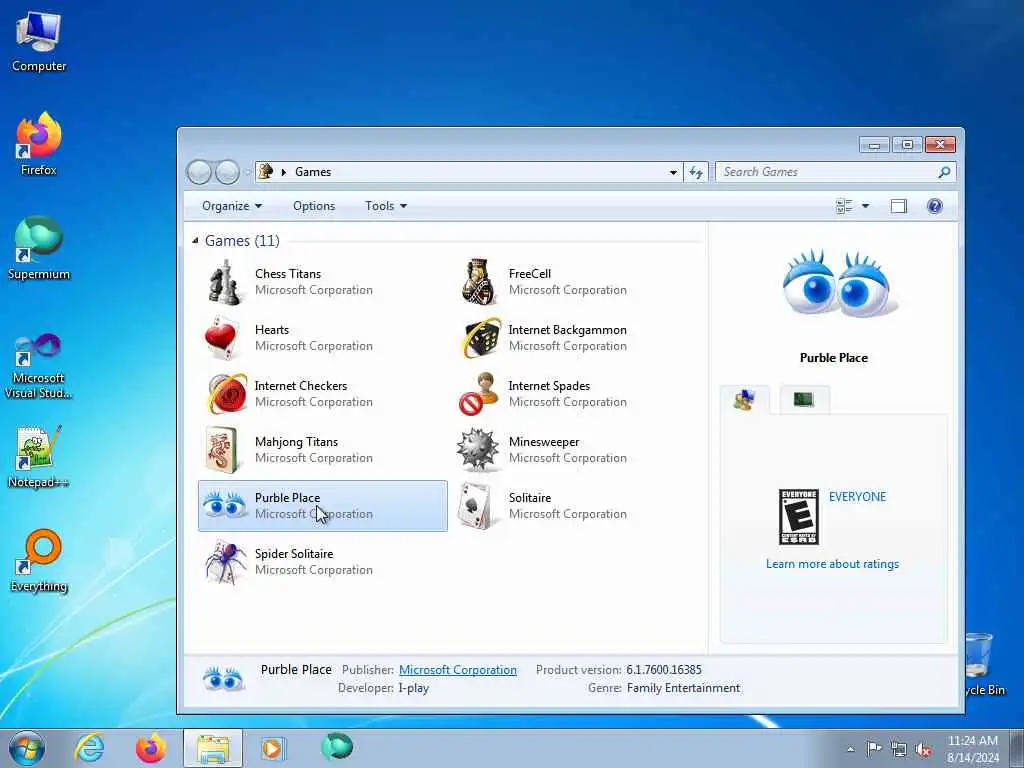The width and height of the screenshot is (1024, 768).
Task: Click Options in the toolbar
Action: [x=314, y=206]
